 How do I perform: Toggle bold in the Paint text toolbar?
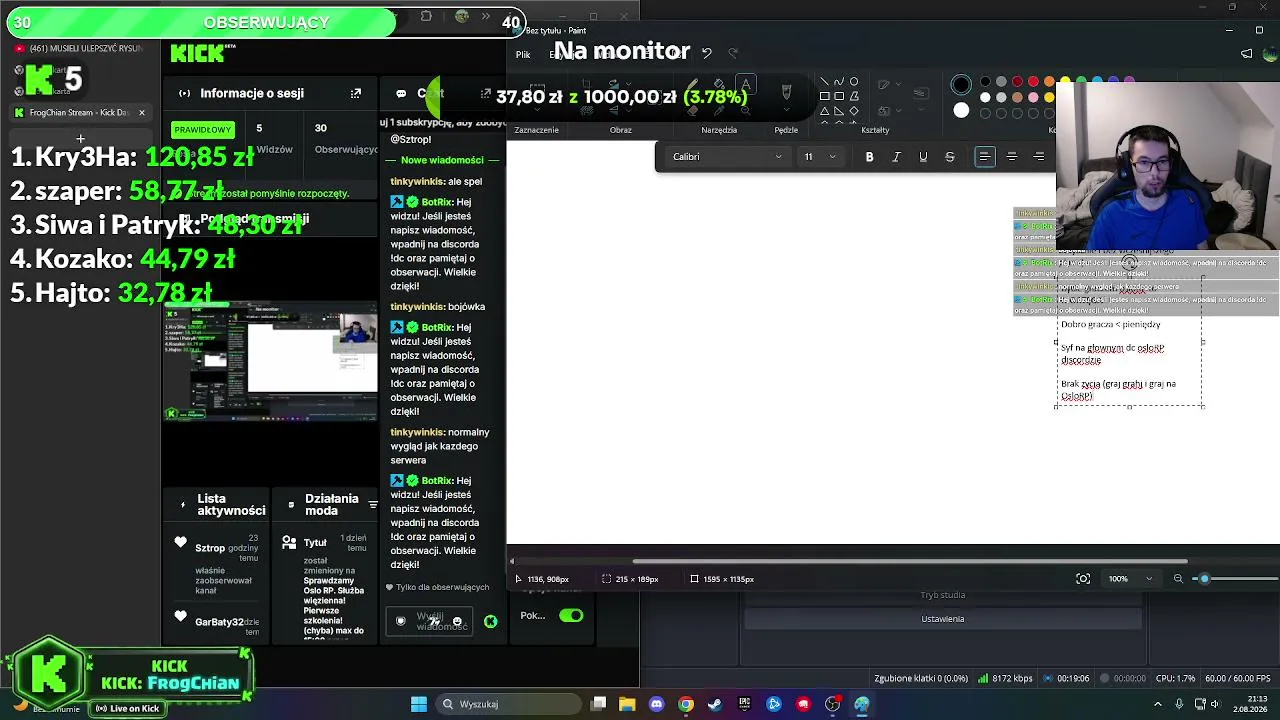click(x=869, y=157)
